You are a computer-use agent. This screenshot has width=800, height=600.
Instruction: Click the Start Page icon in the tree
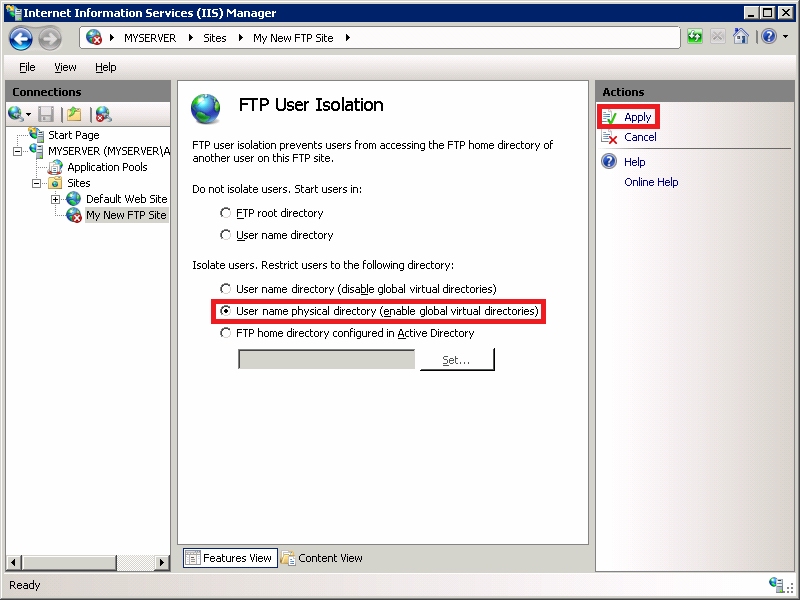click(36, 134)
